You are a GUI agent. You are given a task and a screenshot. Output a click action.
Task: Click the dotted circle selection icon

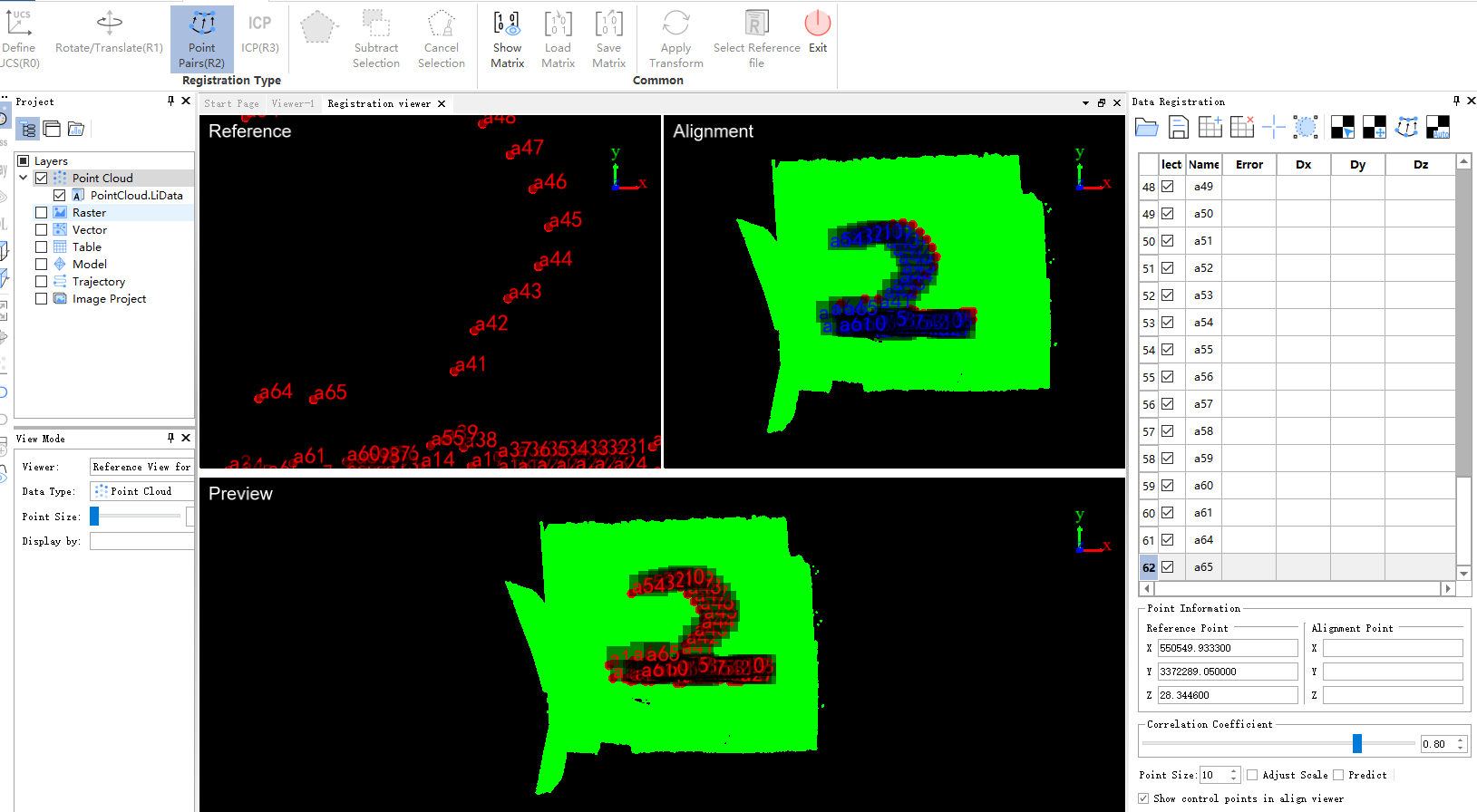click(1306, 128)
